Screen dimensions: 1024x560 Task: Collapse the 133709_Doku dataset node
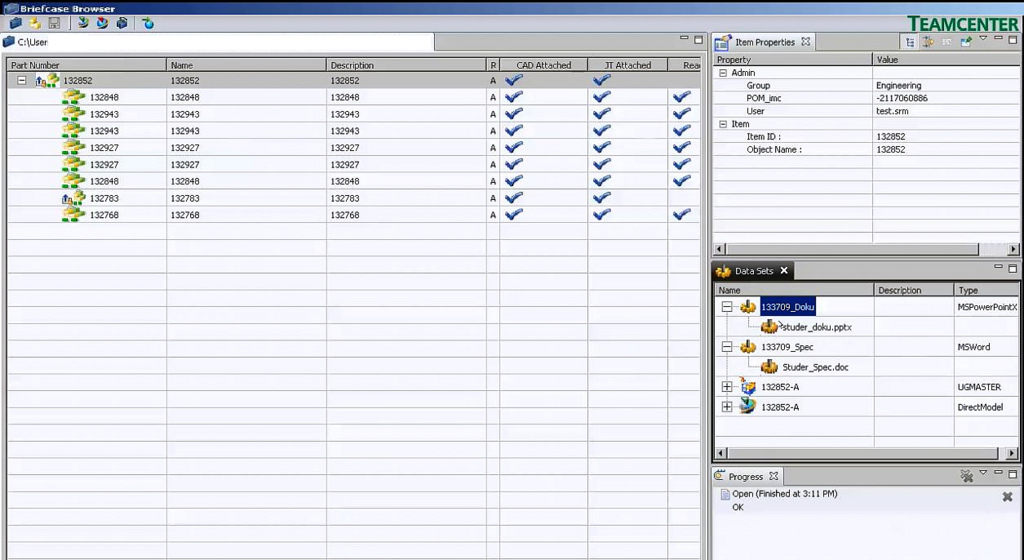tap(727, 307)
